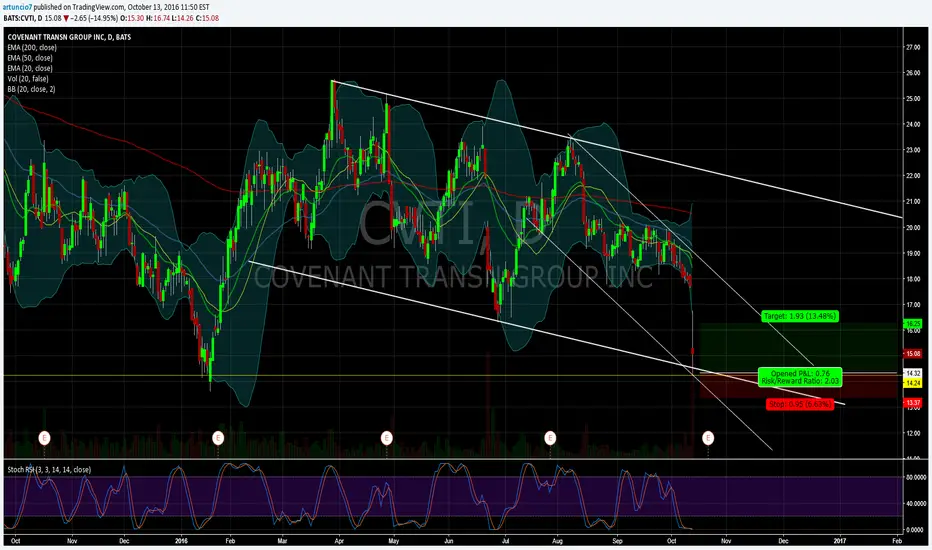Viewport: 932px width, 550px height.
Task: Click the 2017 year label on time axis
Action: point(840,541)
